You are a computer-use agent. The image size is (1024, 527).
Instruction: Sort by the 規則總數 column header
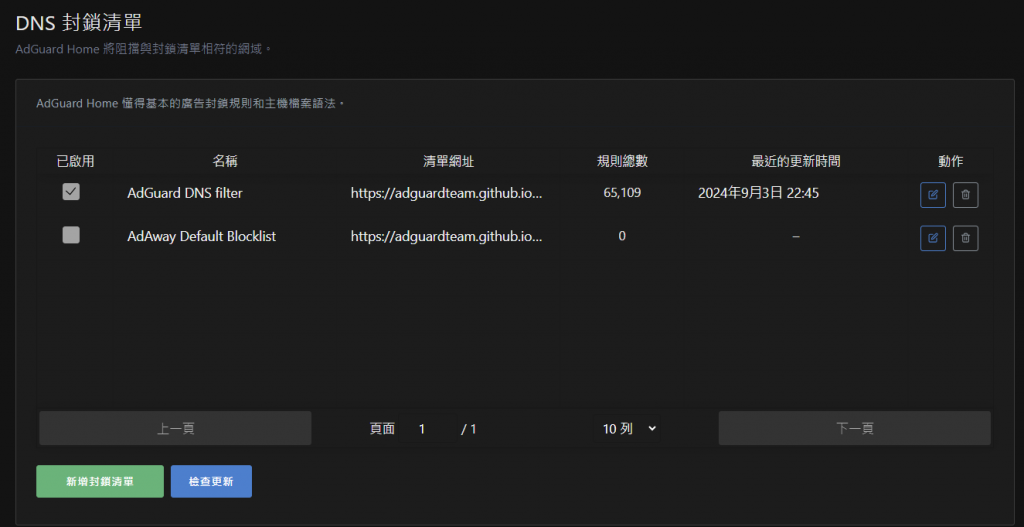point(622,161)
